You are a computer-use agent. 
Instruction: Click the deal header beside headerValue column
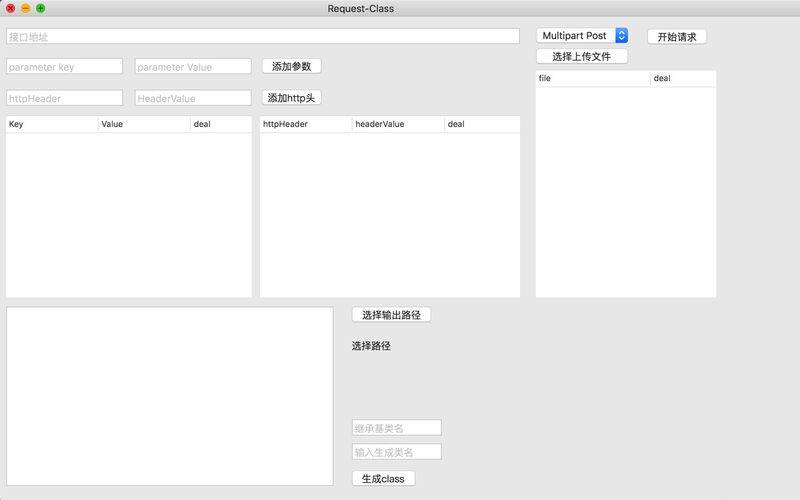point(482,124)
